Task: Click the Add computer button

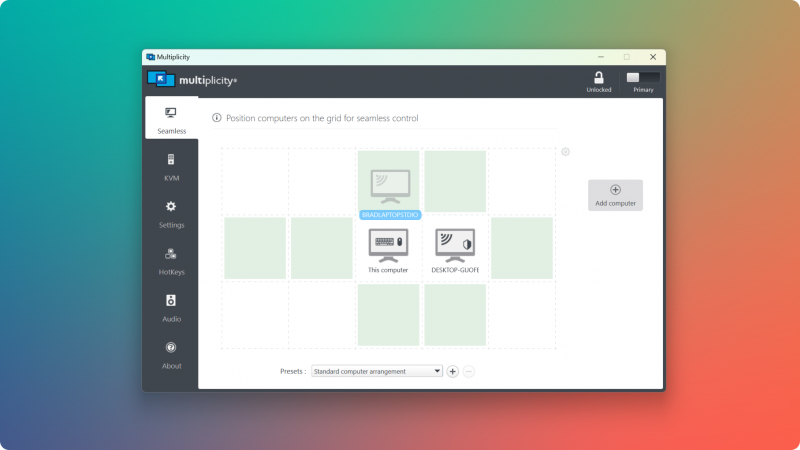Action: point(615,195)
